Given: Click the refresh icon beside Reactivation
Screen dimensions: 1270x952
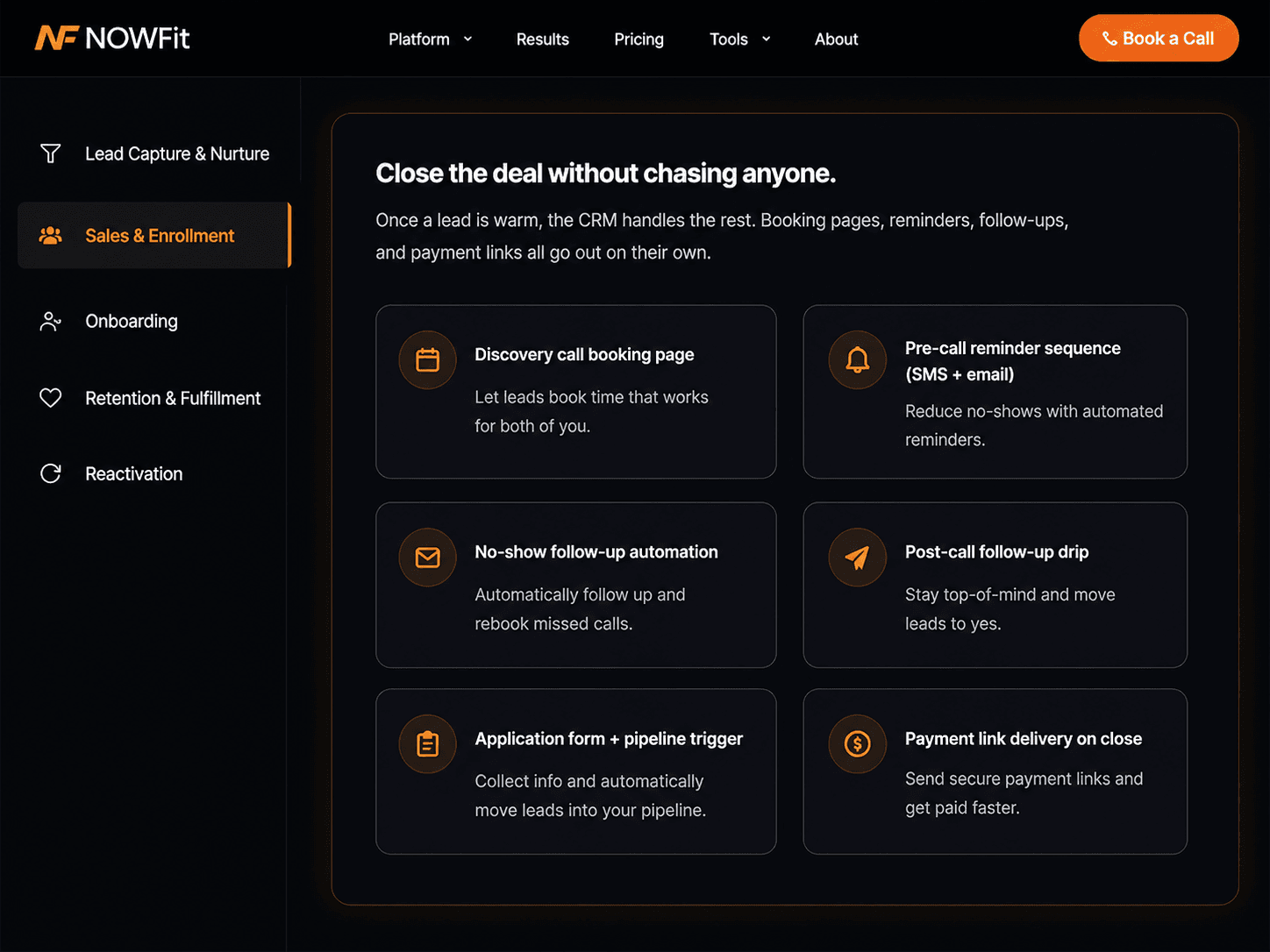Looking at the screenshot, I should (51, 473).
